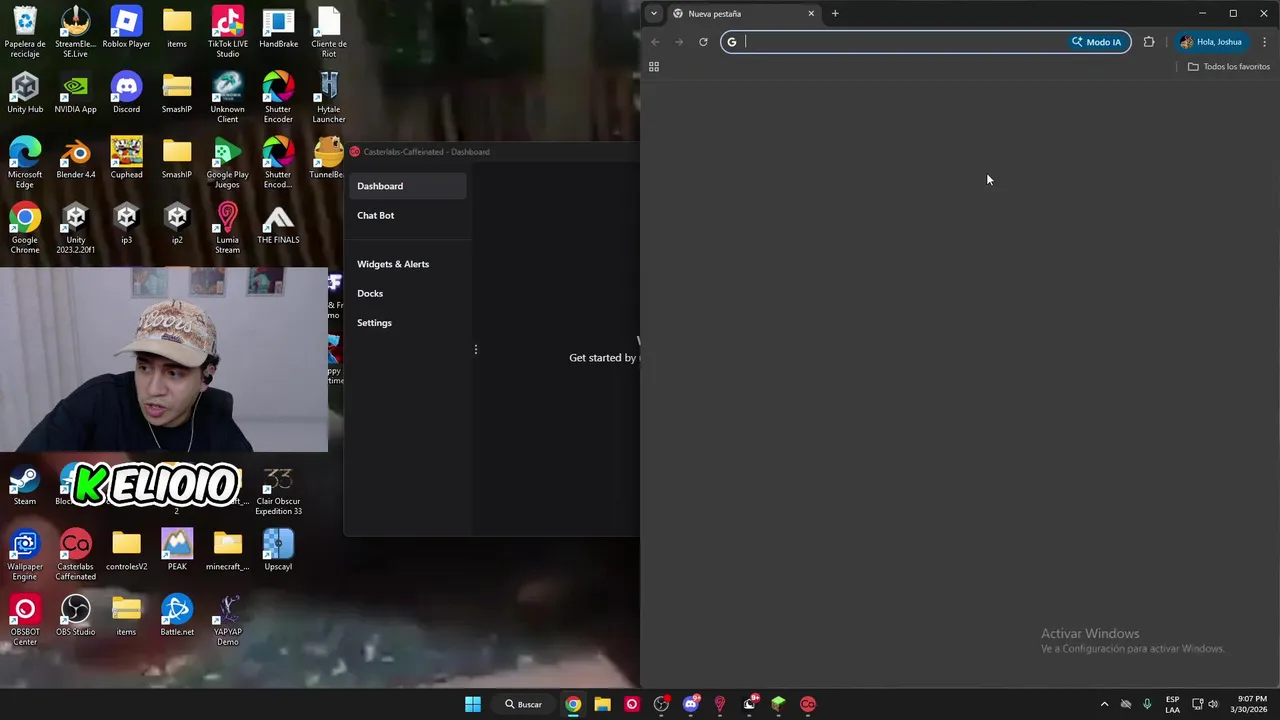Open Casterlabs icon on taskbar
This screenshot has width=1280, height=720.
point(808,704)
